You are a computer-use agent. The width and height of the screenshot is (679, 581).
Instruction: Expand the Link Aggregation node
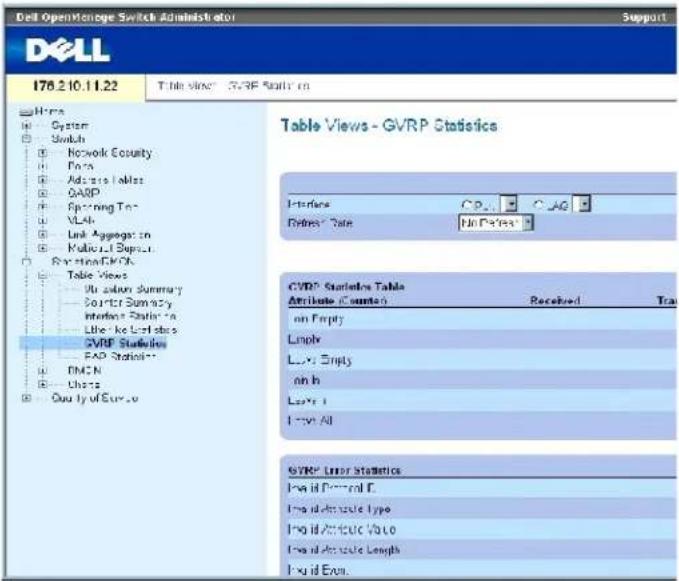[42, 234]
